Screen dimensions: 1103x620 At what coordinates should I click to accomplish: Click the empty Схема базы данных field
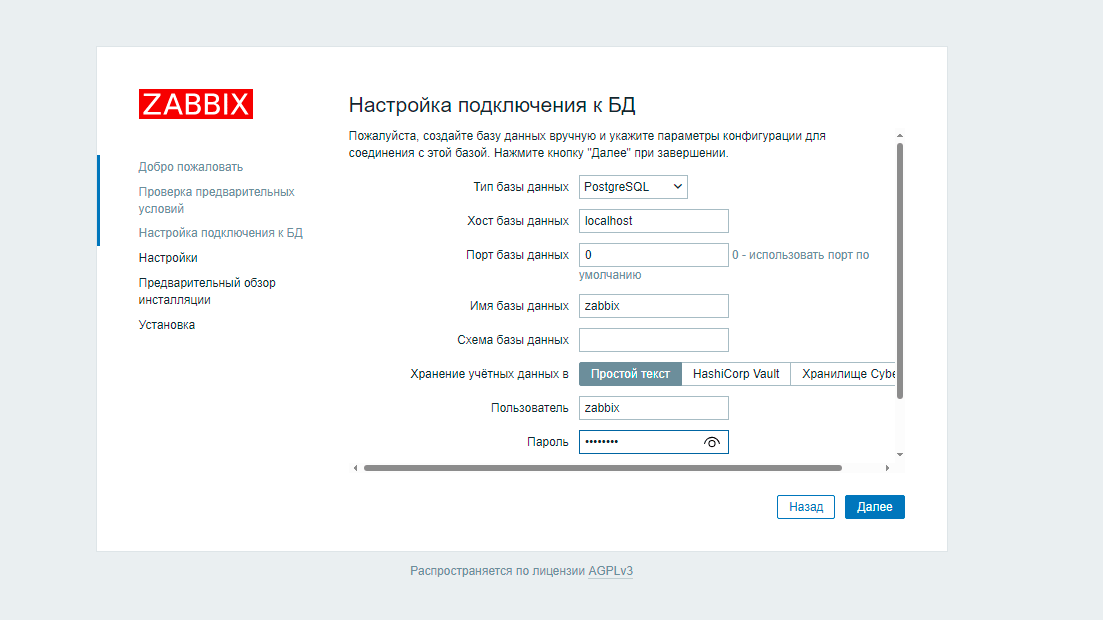(653, 340)
